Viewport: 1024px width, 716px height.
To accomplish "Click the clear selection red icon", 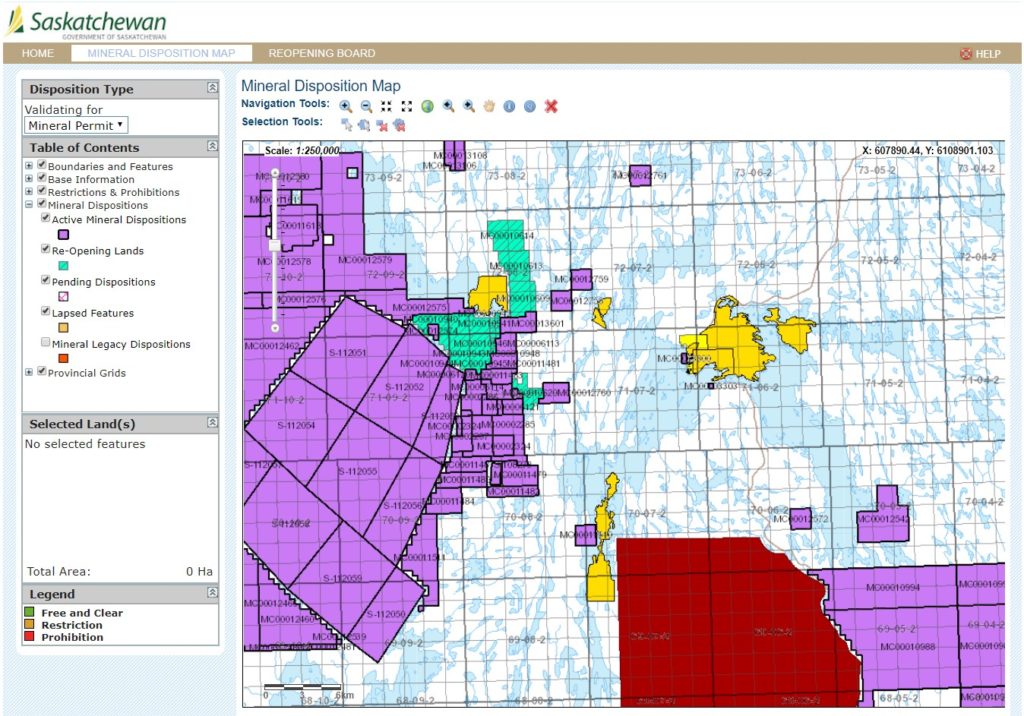I will point(383,125).
